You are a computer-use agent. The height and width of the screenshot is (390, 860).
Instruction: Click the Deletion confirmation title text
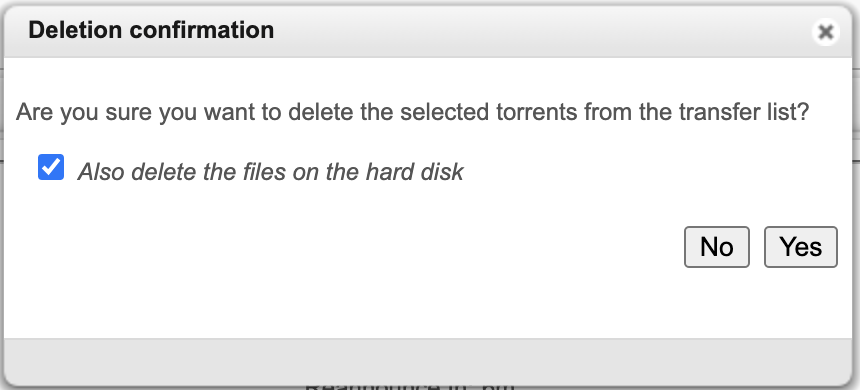(151, 30)
